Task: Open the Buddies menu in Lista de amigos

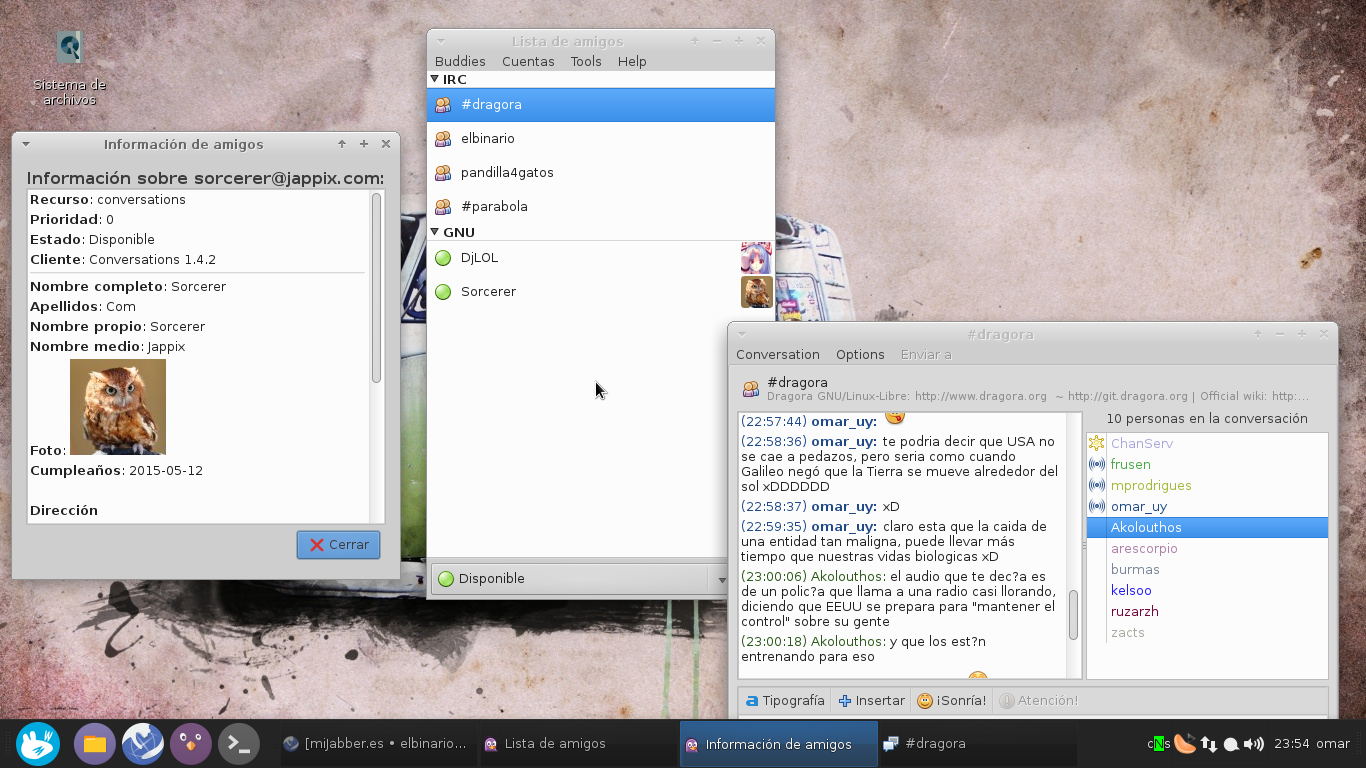Action: [460, 61]
